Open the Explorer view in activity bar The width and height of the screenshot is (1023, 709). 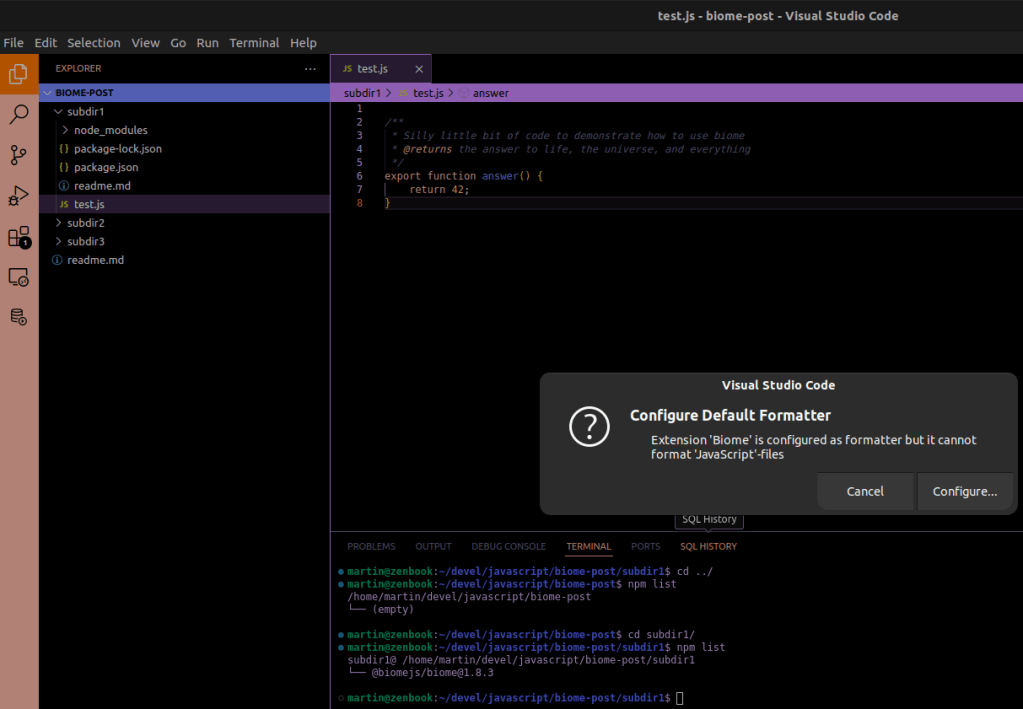(x=18, y=73)
